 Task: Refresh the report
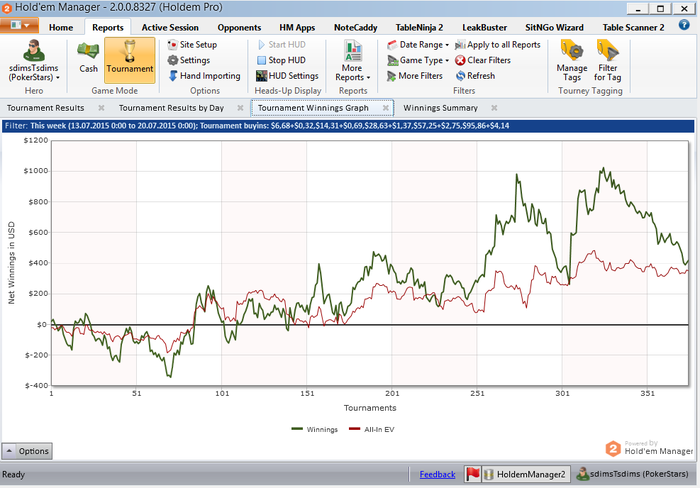[475, 76]
